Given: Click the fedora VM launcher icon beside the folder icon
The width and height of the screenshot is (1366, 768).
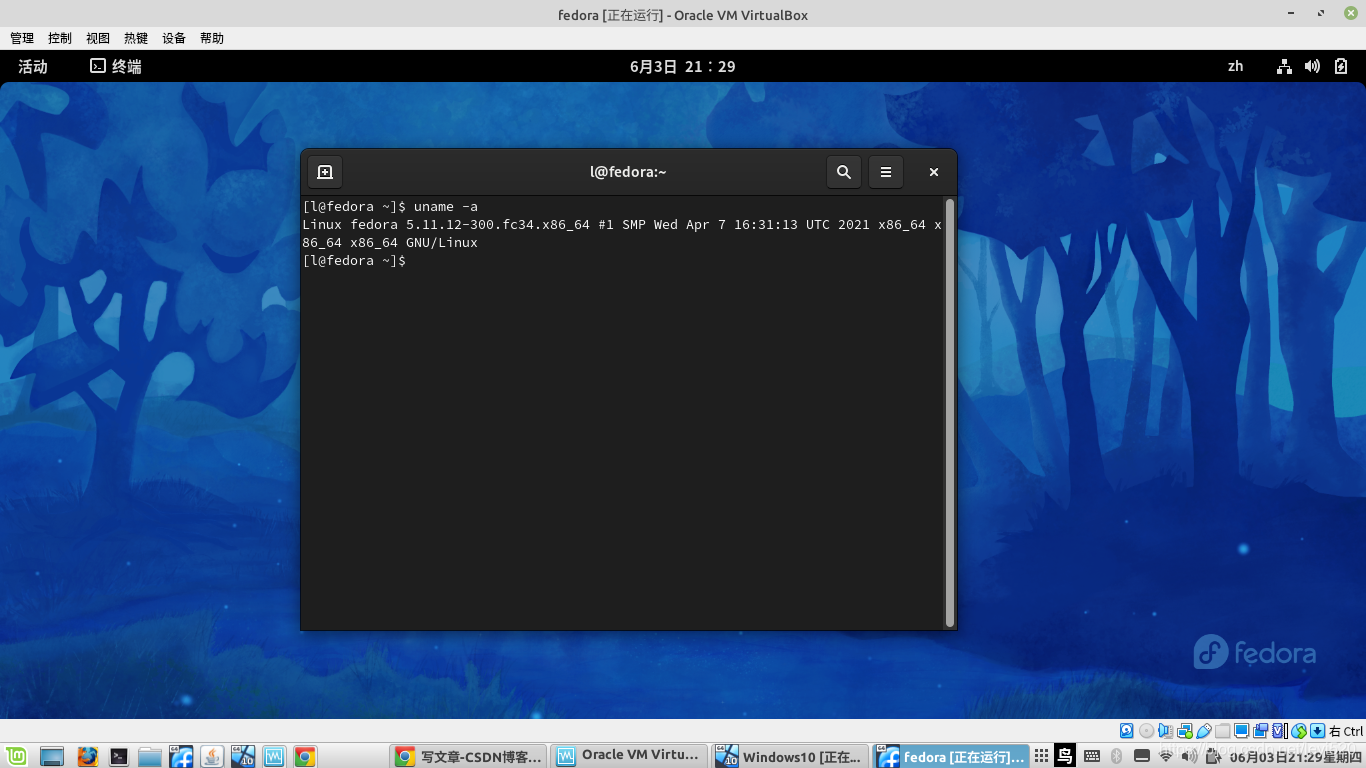Looking at the screenshot, I should (181, 756).
